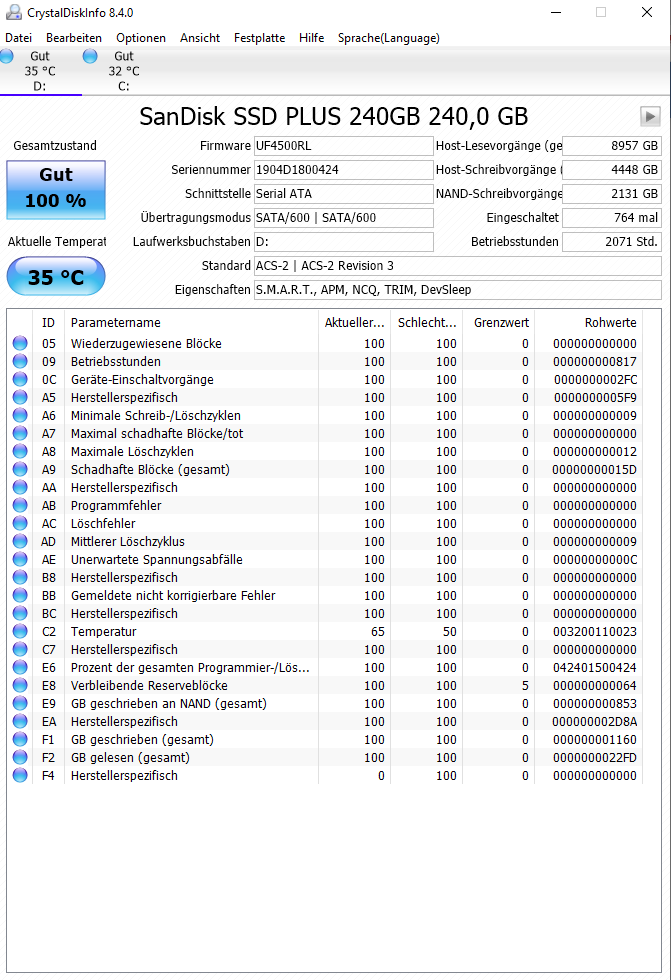Open the Ansicht menu
671x980 pixels.
tap(200, 38)
